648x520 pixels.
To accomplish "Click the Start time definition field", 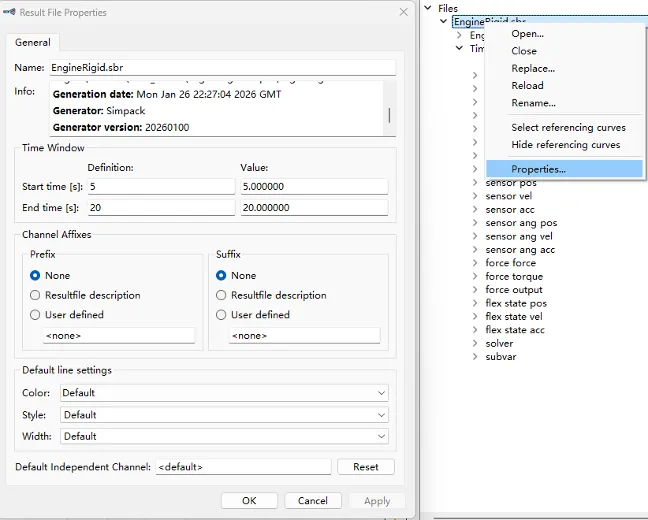I will tap(160, 187).
